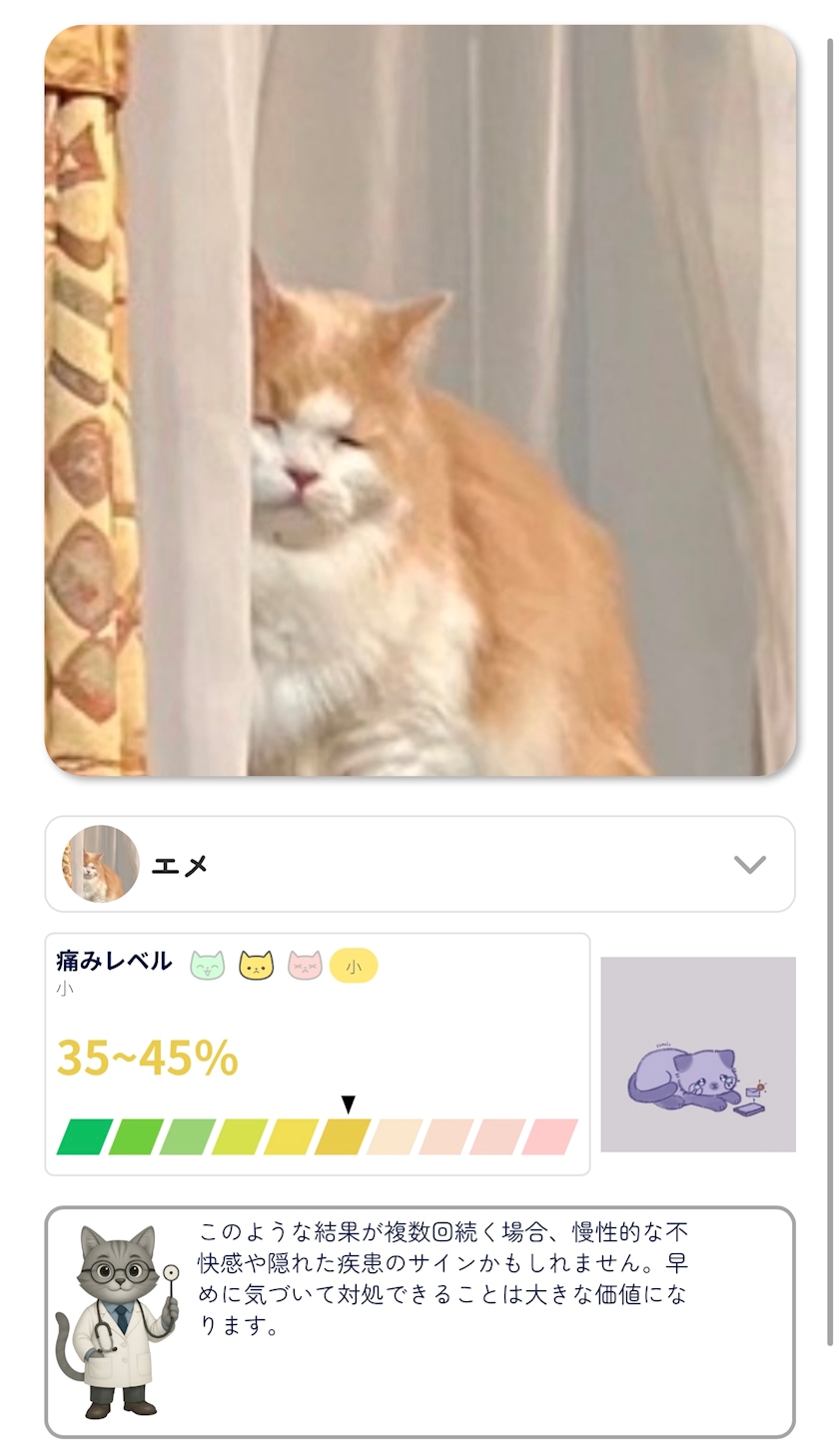The image size is (839, 1456).
Task: Click the last pink gauge segment
Action: 549,1136
